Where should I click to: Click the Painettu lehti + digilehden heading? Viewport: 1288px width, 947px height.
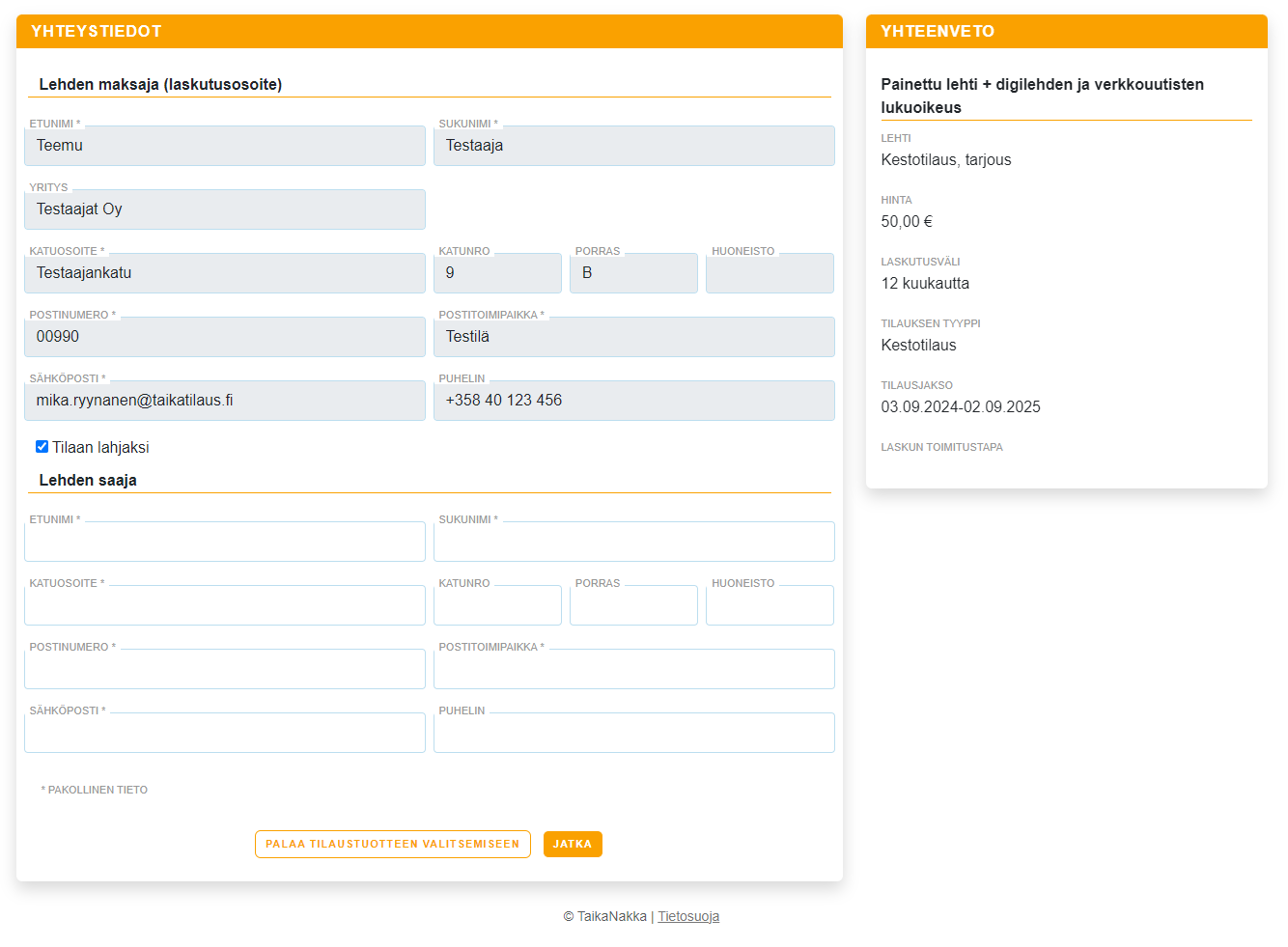pos(1043,96)
